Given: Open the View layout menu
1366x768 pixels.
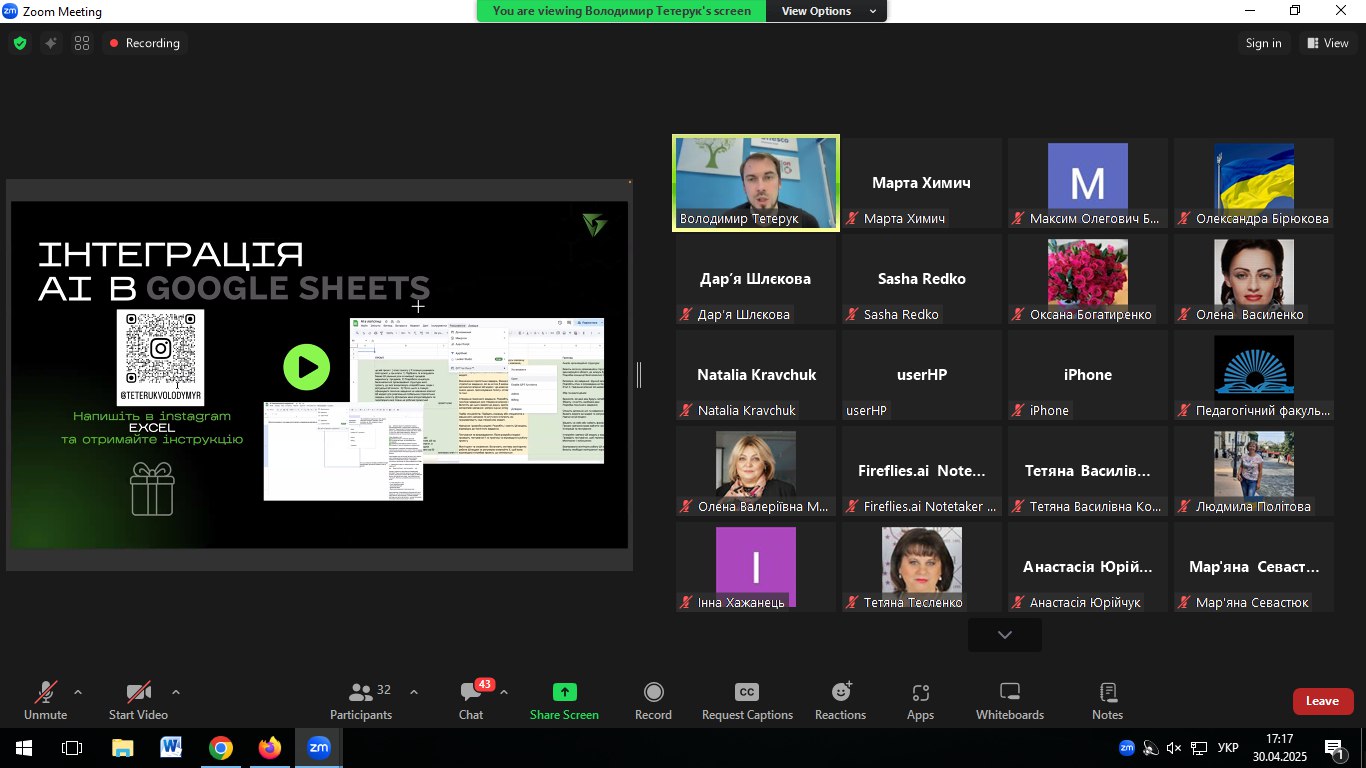Looking at the screenshot, I should click(1328, 43).
